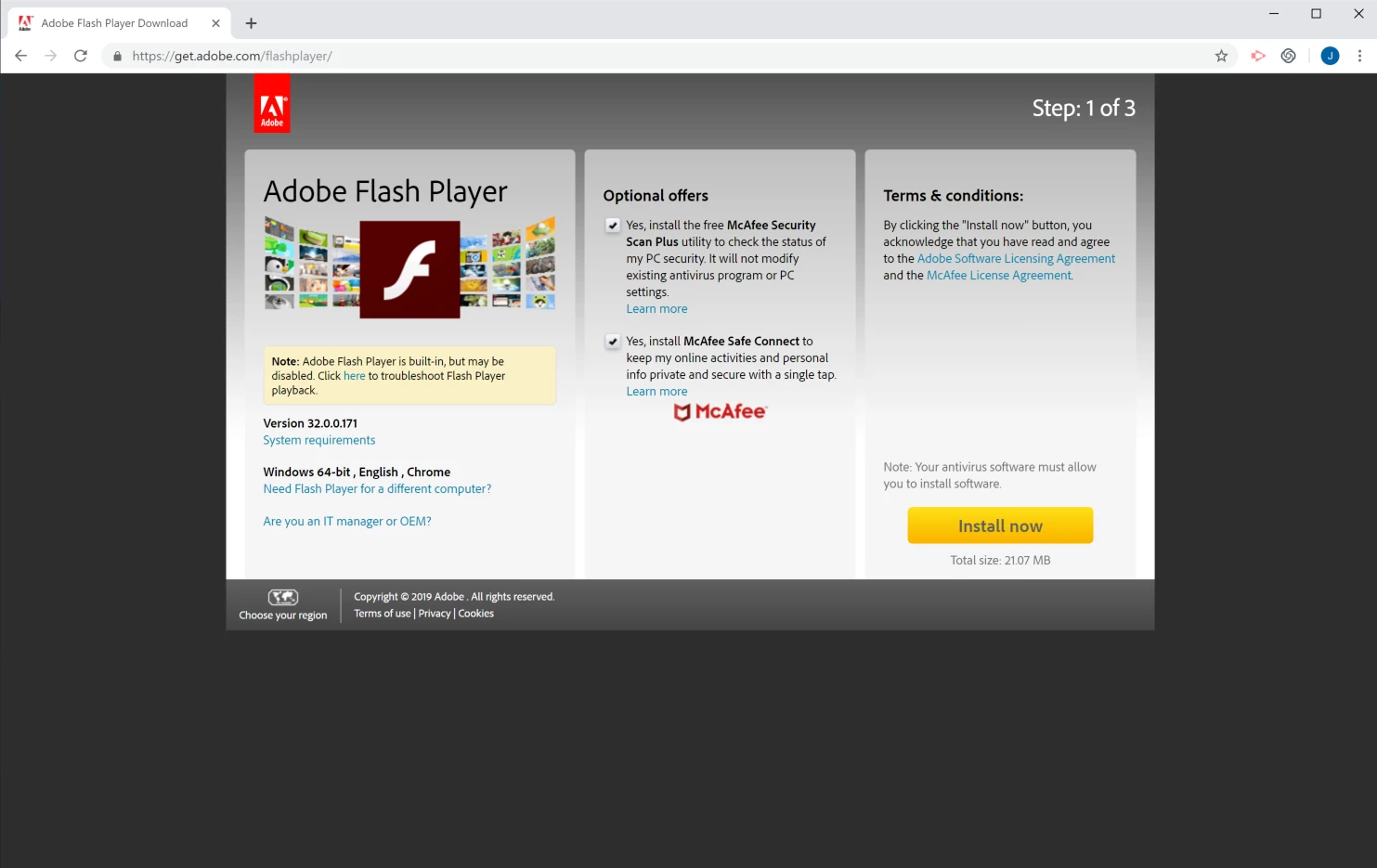Click Are you an IT manager or OEM
Image resolution: width=1377 pixels, height=868 pixels.
[x=347, y=522]
